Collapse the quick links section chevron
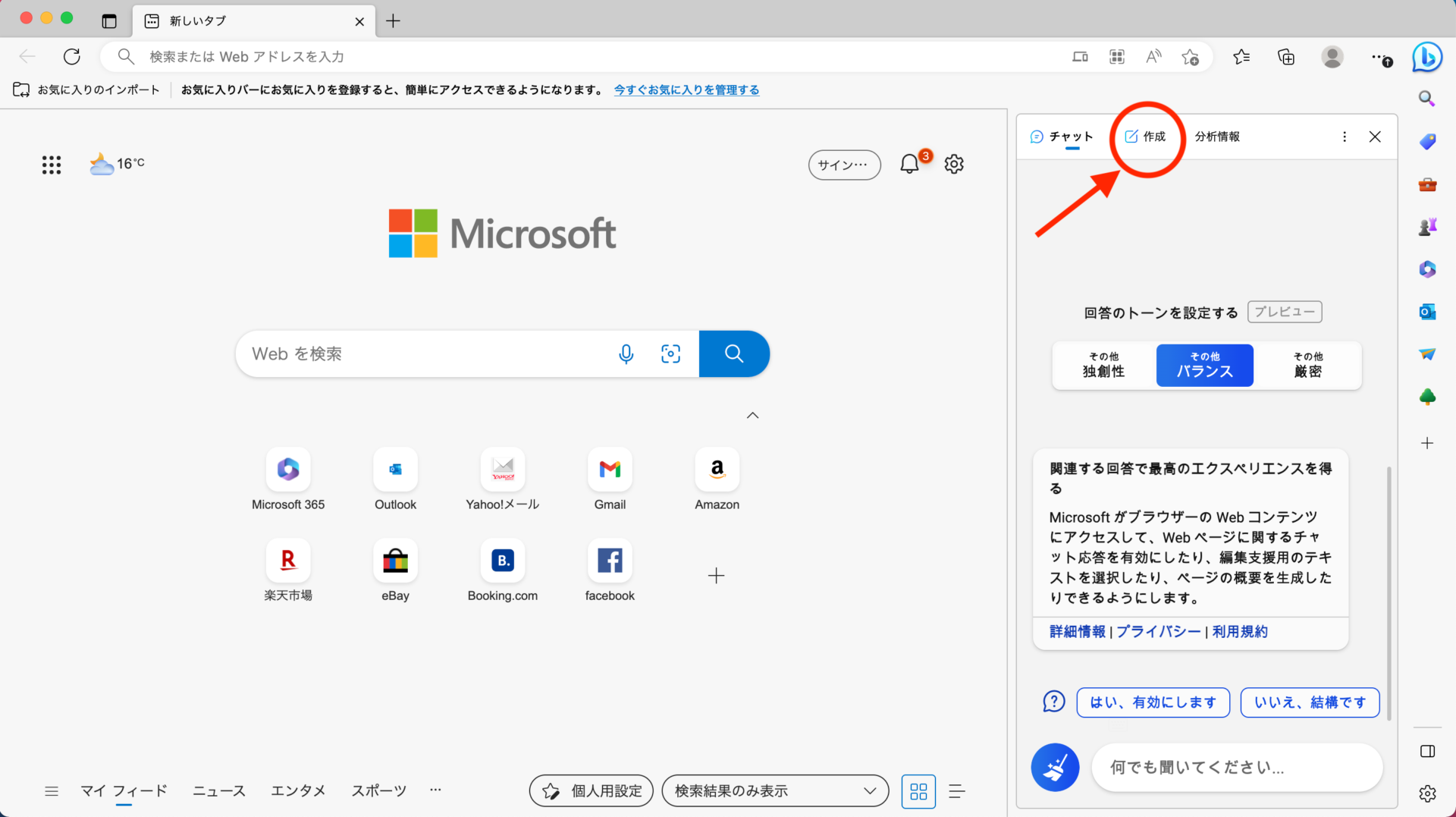This screenshot has width=1456, height=817. 752,415
